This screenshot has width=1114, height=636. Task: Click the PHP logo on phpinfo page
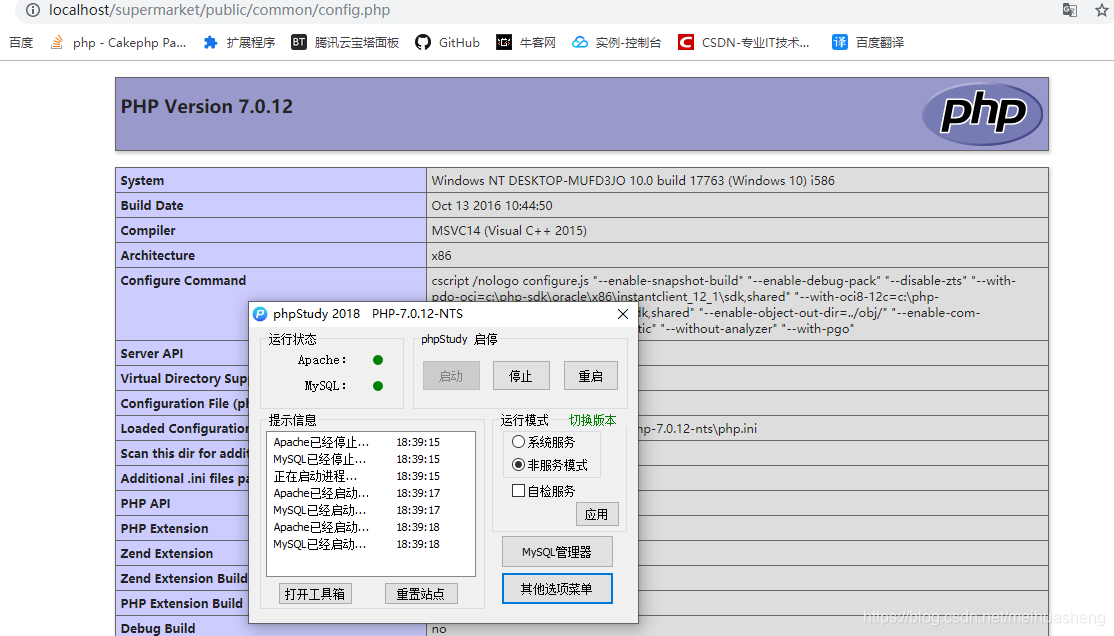[982, 114]
